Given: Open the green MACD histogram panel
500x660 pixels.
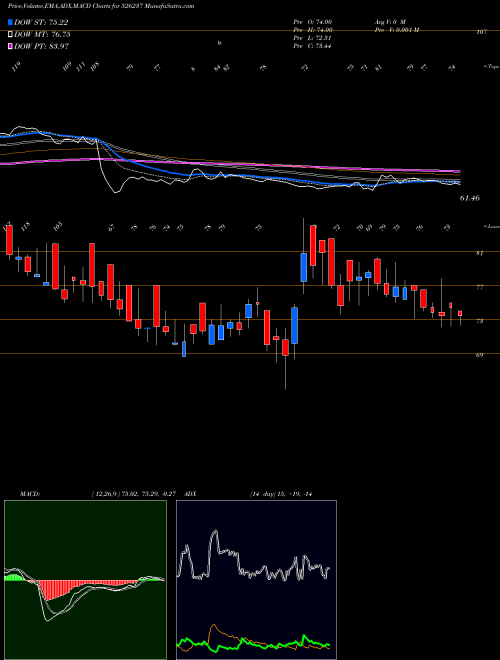Looking at the screenshot, I should click(85, 580).
